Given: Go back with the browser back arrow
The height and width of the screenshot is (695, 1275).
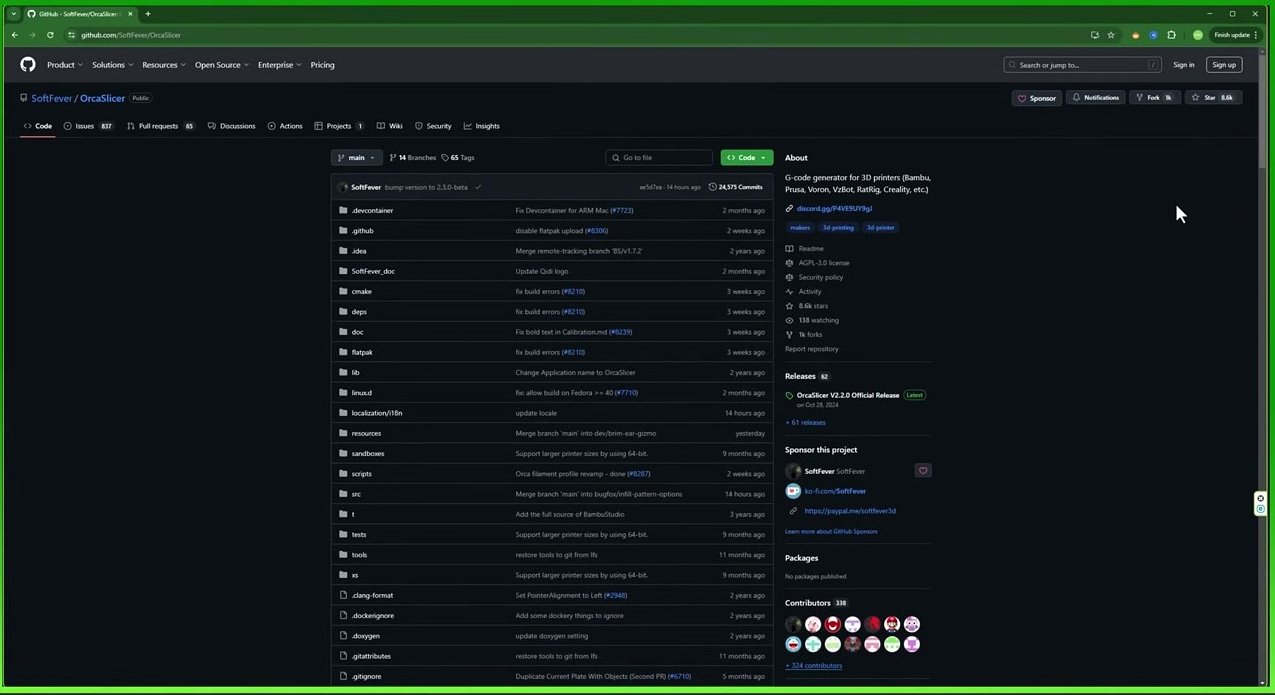Looking at the screenshot, I should point(14,35).
